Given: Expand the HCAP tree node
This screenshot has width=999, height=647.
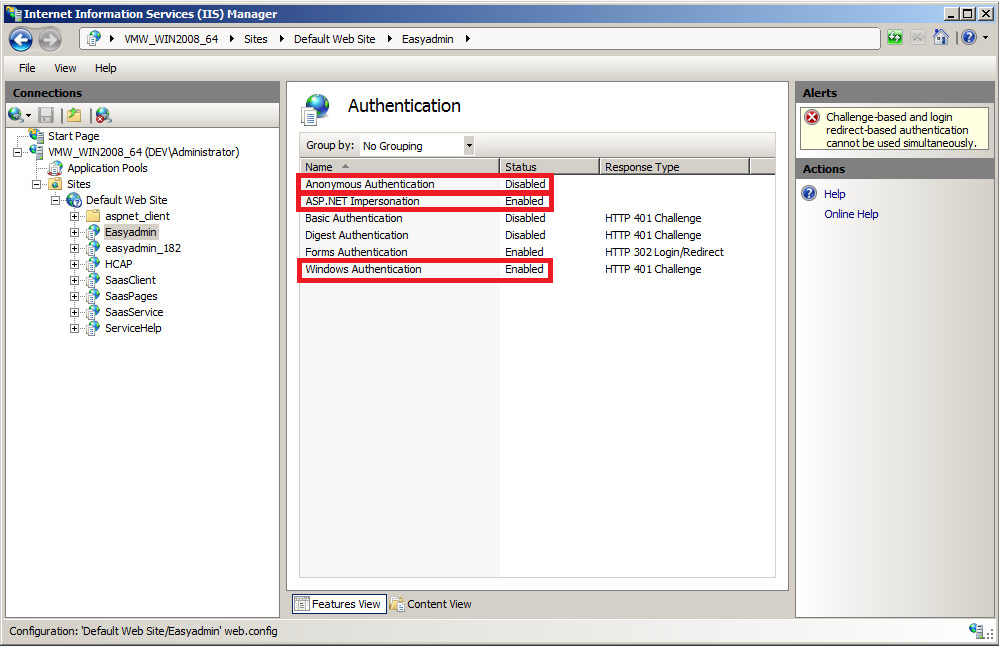Looking at the screenshot, I should (x=75, y=264).
